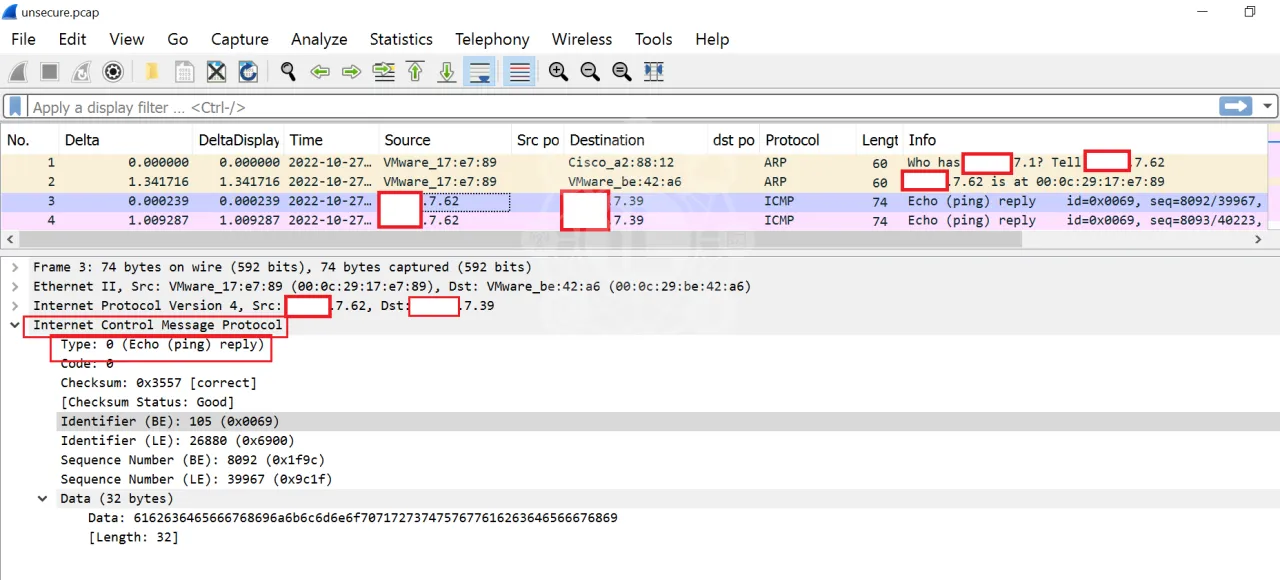Open the View menu
The height and width of the screenshot is (580, 1280).
[x=127, y=39]
